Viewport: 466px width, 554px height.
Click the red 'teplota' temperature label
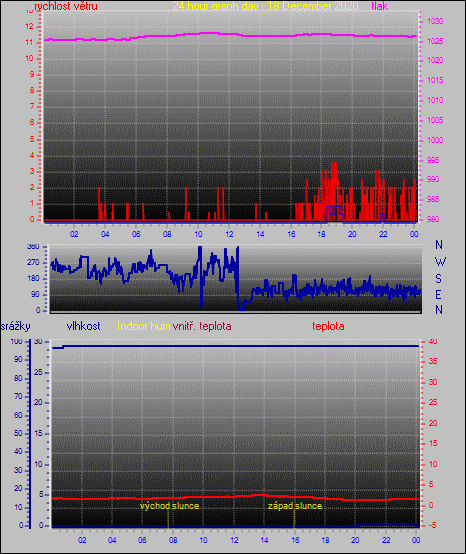click(x=328, y=326)
